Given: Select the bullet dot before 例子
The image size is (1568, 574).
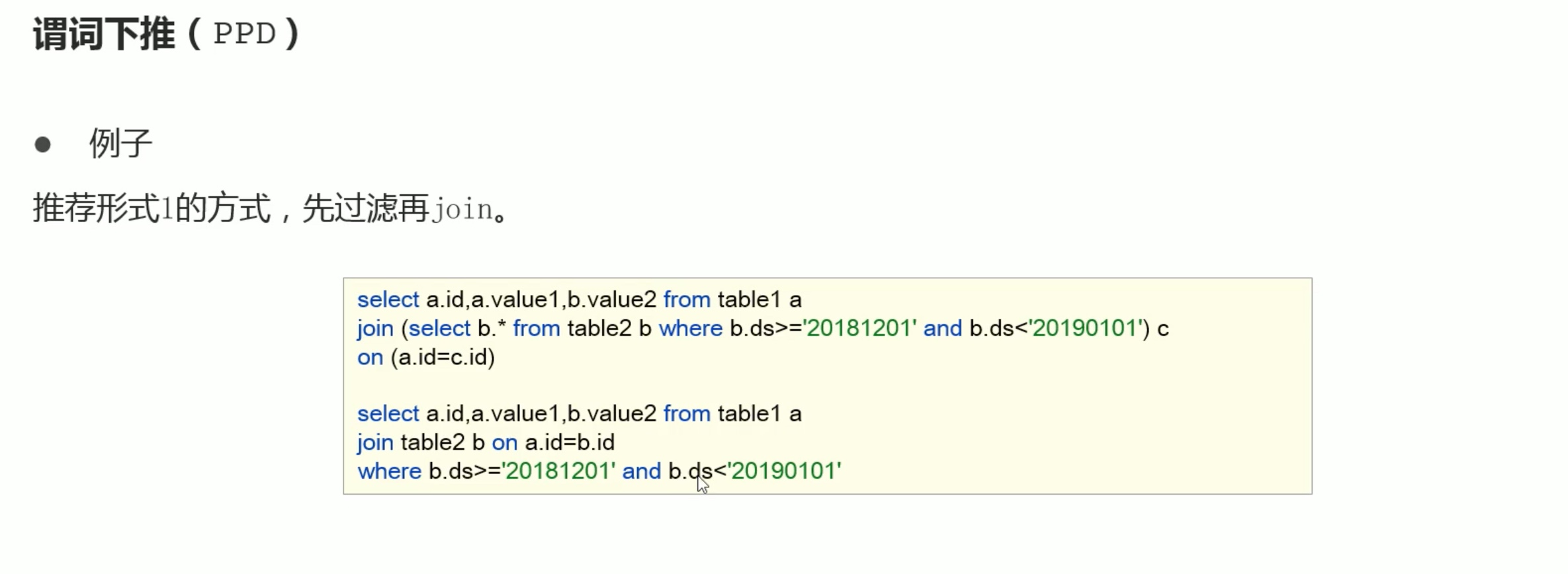Looking at the screenshot, I should point(43,145).
